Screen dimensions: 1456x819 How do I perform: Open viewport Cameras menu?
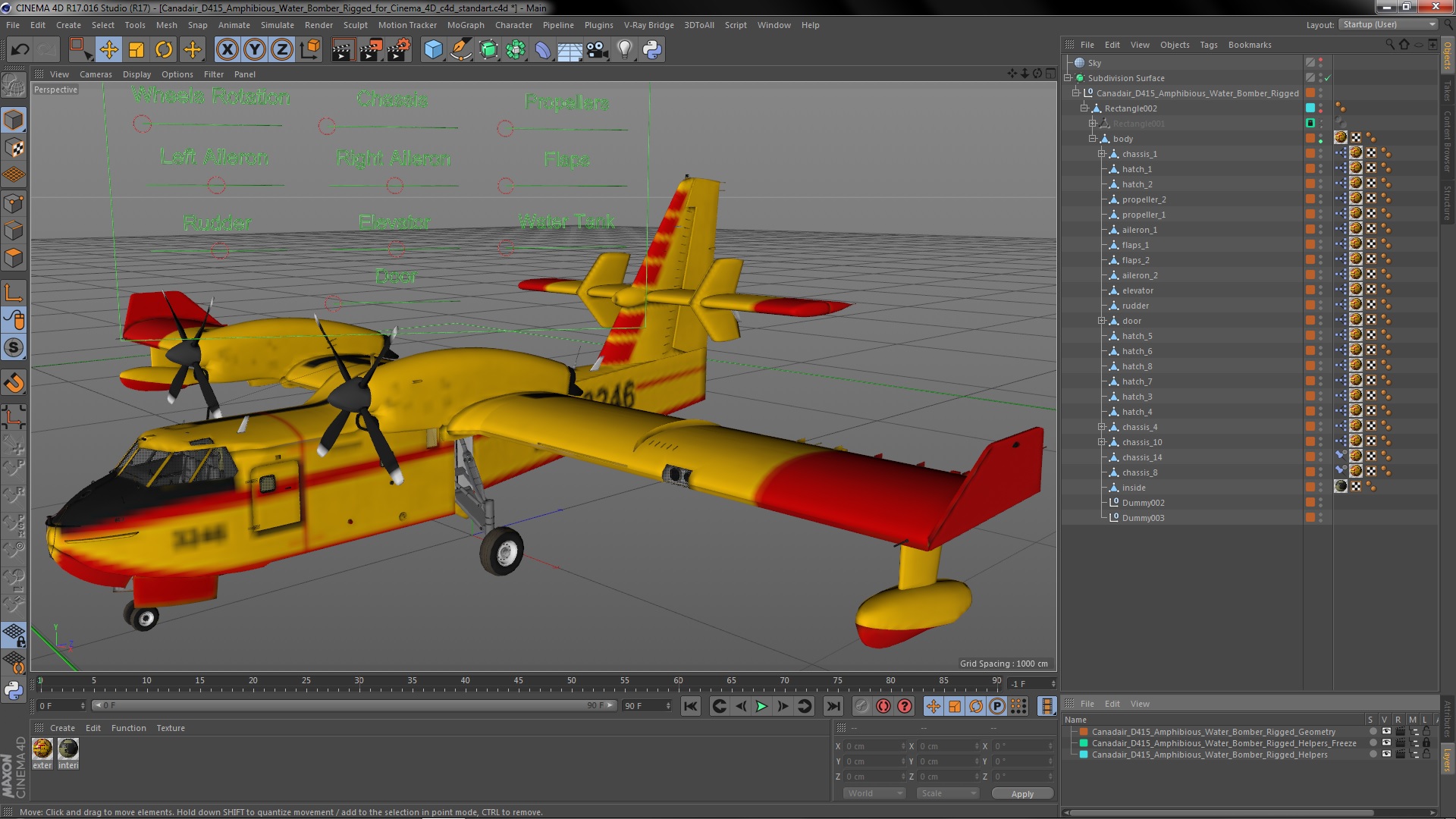(96, 74)
